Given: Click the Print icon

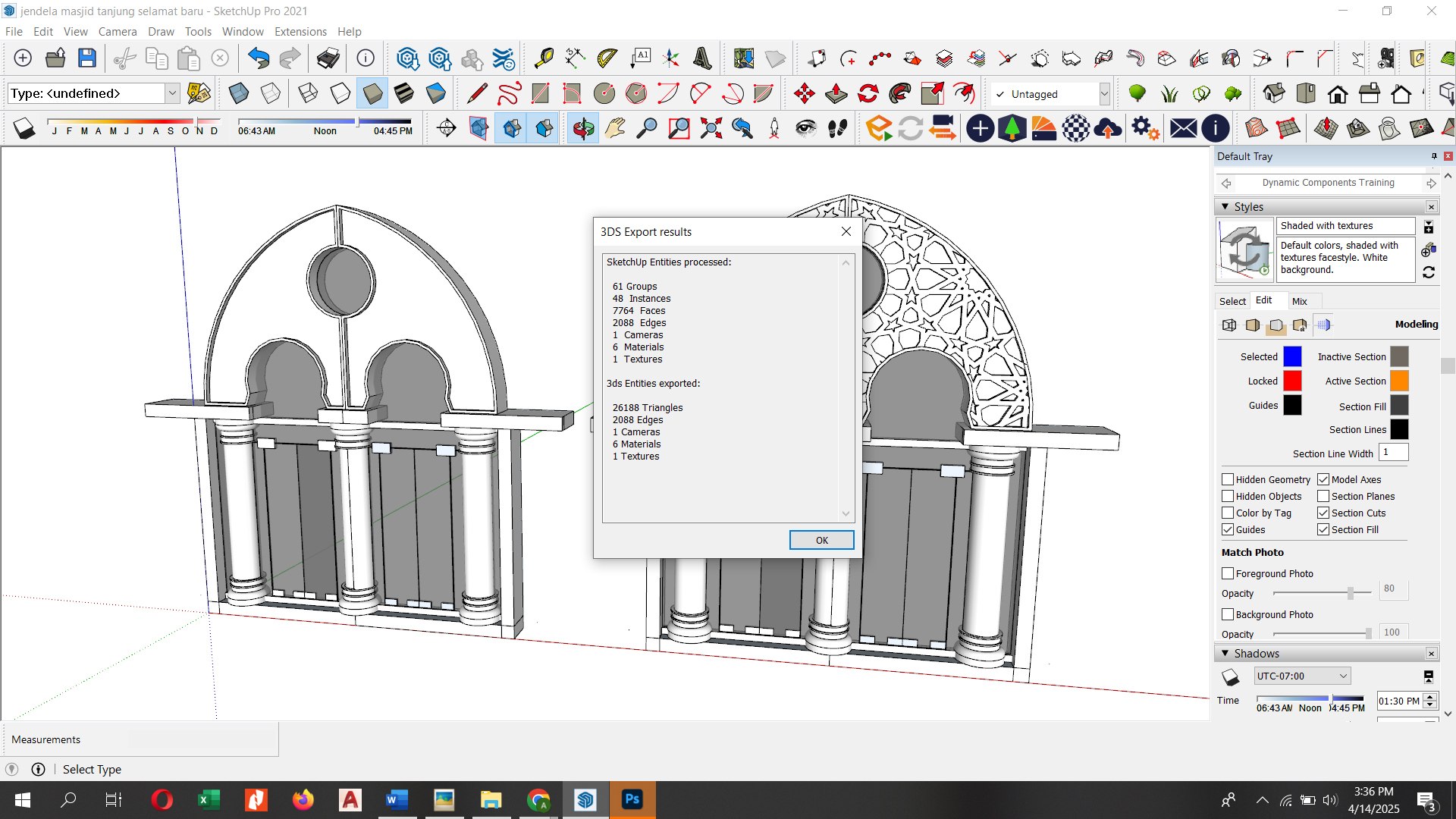Looking at the screenshot, I should coord(328,58).
